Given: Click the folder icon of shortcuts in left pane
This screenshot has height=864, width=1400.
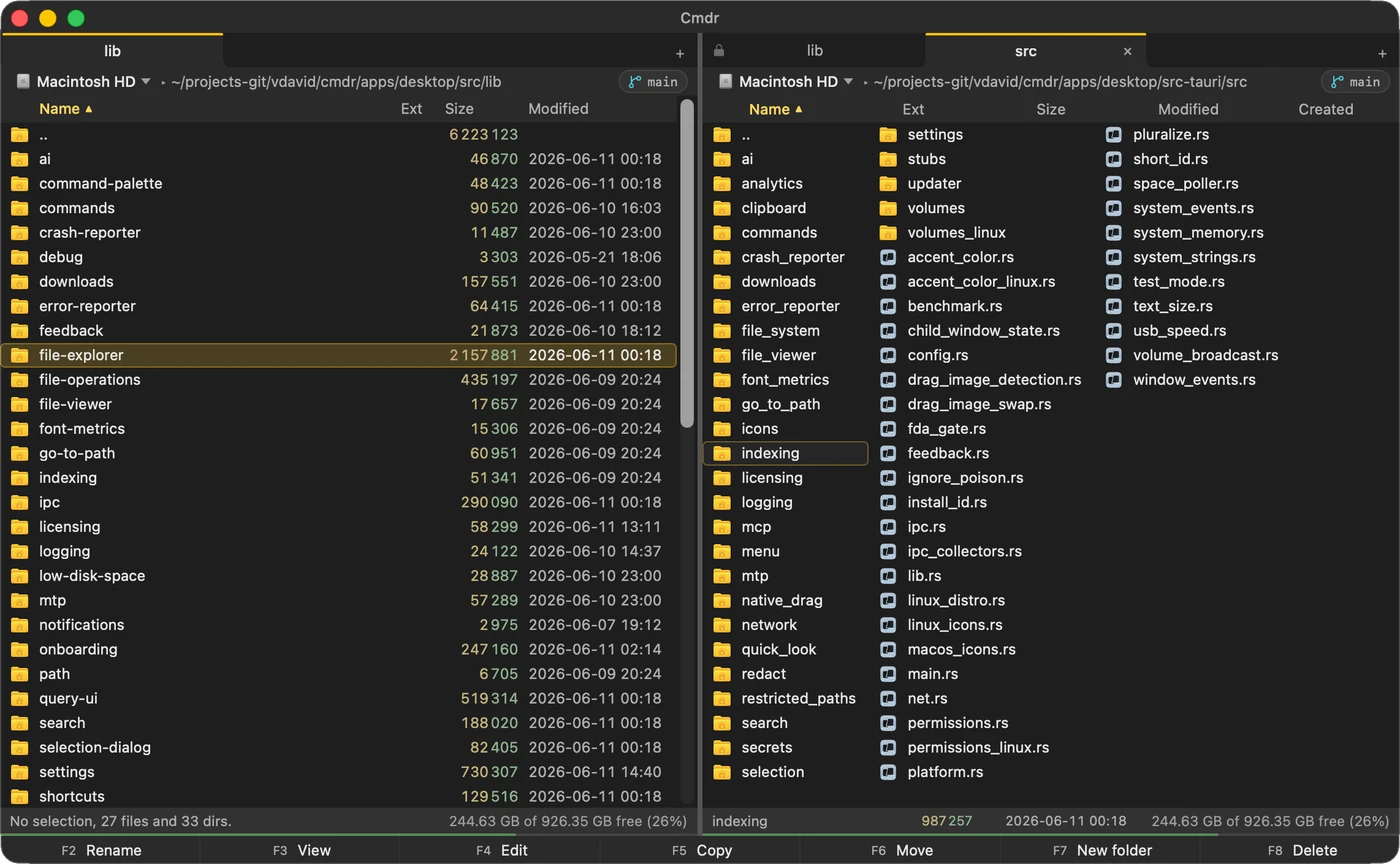Looking at the screenshot, I should [x=19, y=797].
